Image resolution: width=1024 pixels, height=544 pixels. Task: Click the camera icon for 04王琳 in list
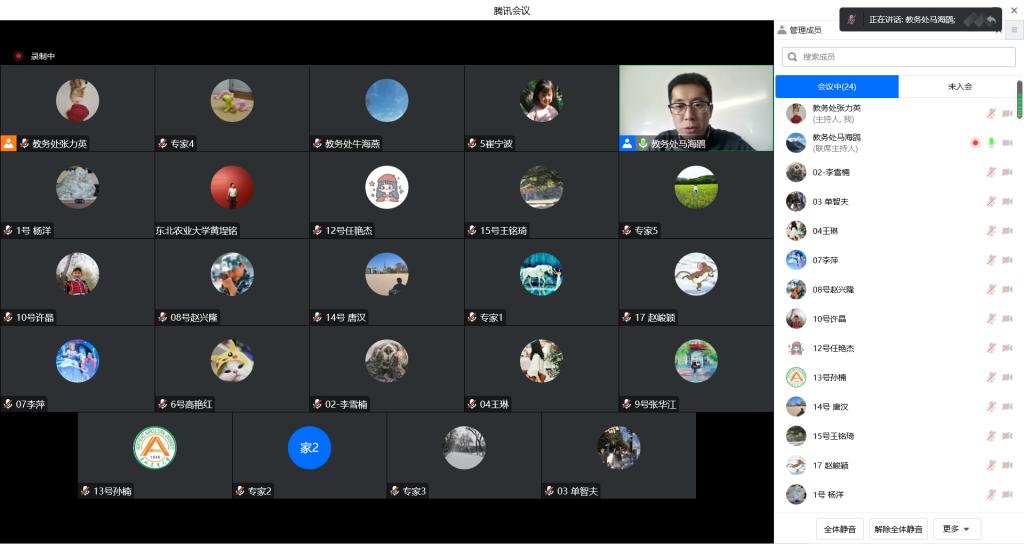1007,231
